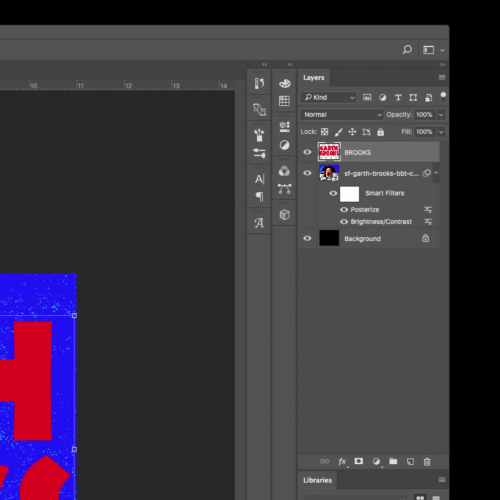The height and width of the screenshot is (500, 500).
Task: Select the Layers tab
Action: click(x=314, y=78)
